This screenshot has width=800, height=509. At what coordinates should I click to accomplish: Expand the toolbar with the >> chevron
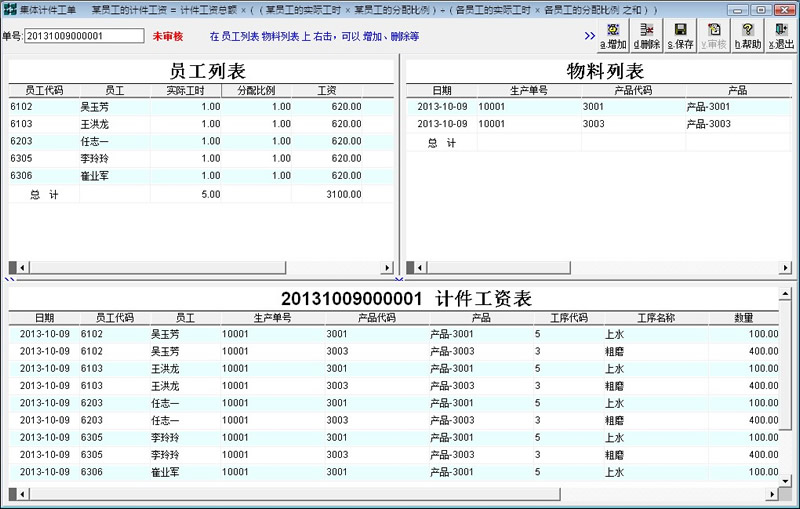coord(590,37)
